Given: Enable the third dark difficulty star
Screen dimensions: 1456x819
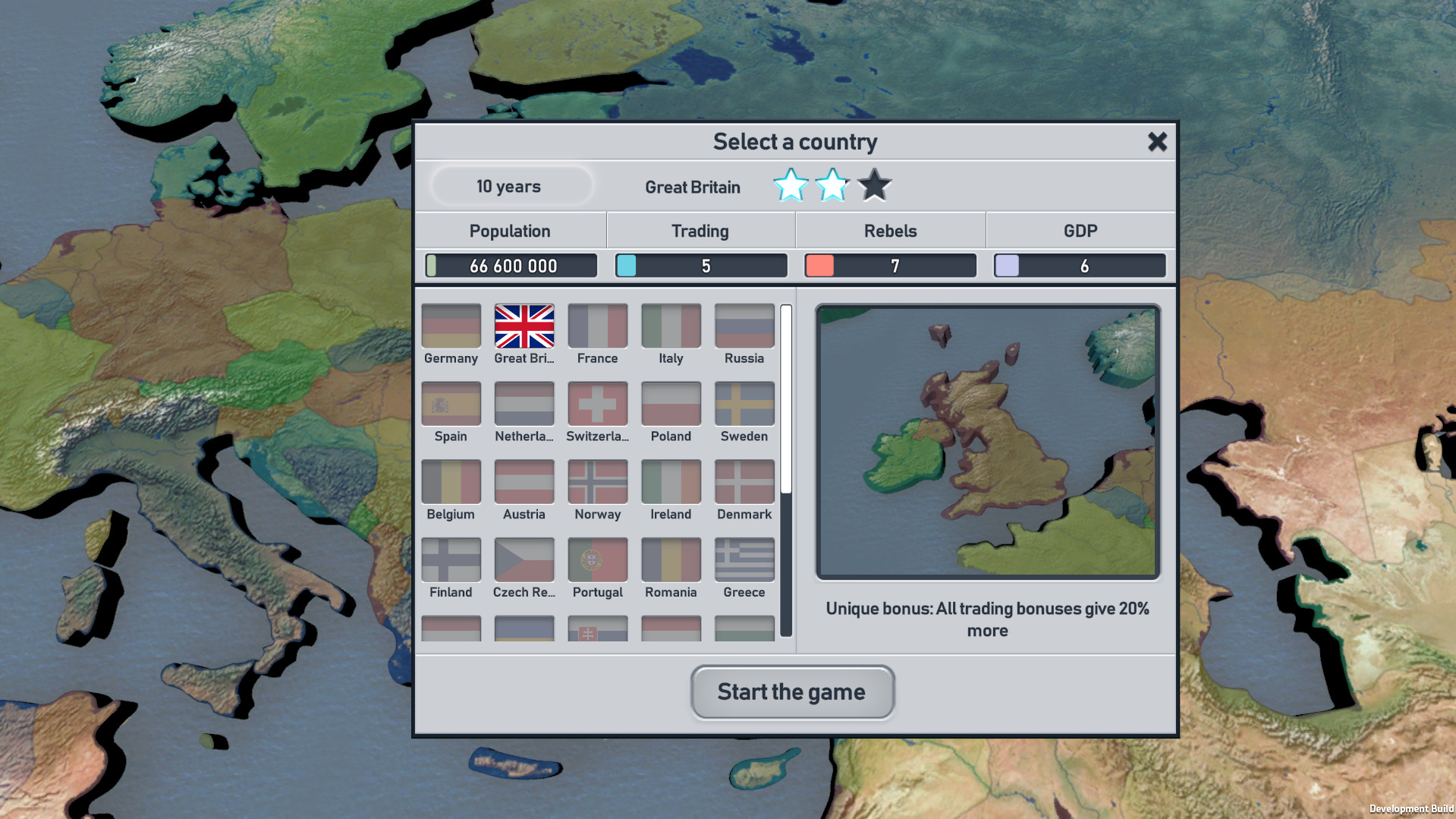Looking at the screenshot, I should click(874, 185).
